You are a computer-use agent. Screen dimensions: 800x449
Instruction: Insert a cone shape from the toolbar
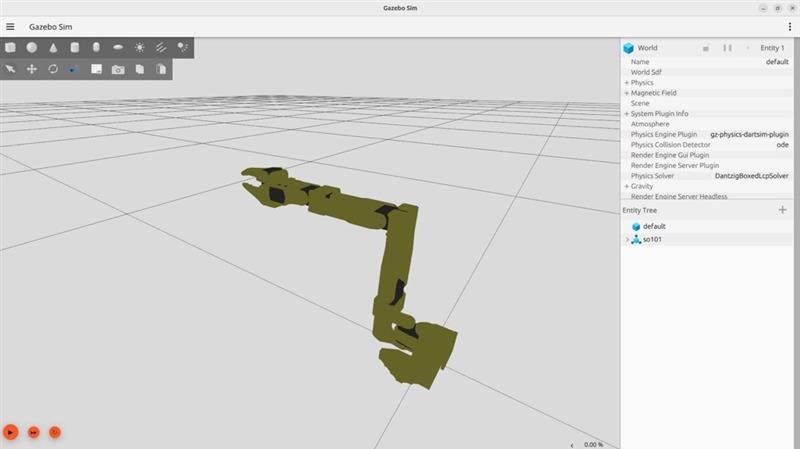53,47
